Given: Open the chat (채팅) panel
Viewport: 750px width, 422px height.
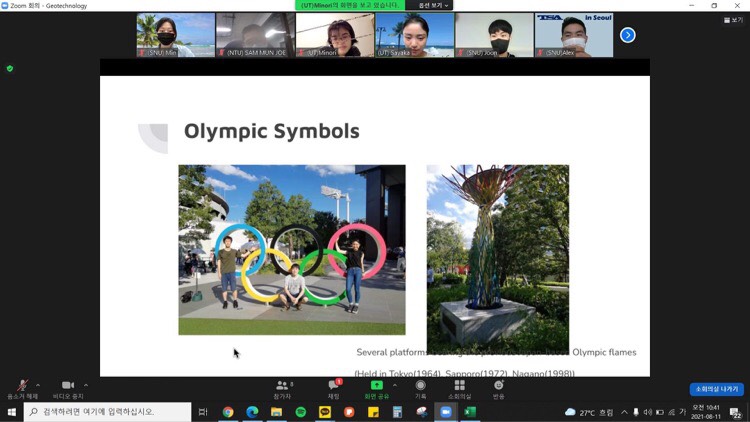Looking at the screenshot, I should point(333,389).
